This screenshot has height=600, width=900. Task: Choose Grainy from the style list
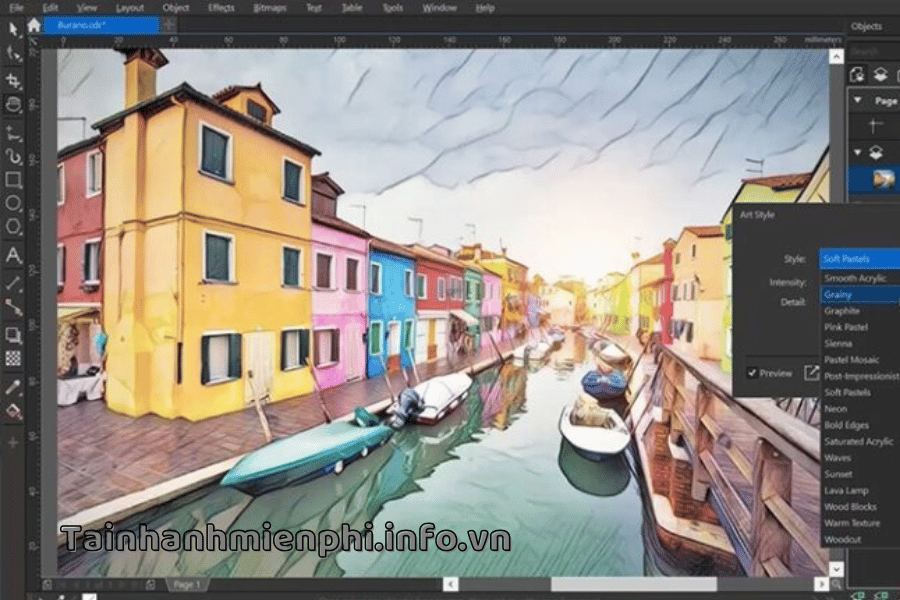[x=838, y=295]
